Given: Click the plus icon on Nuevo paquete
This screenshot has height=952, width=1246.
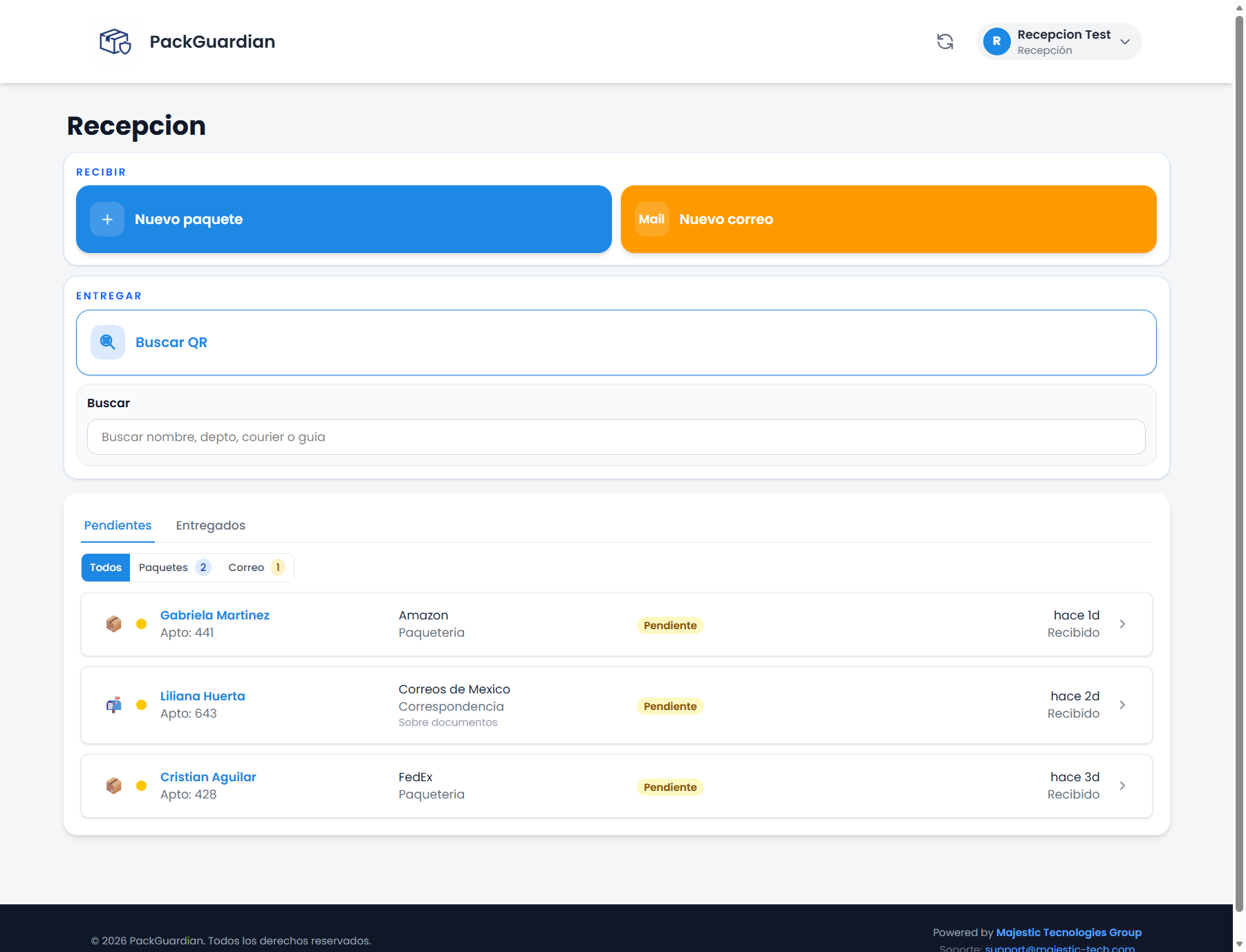Looking at the screenshot, I should click(107, 219).
